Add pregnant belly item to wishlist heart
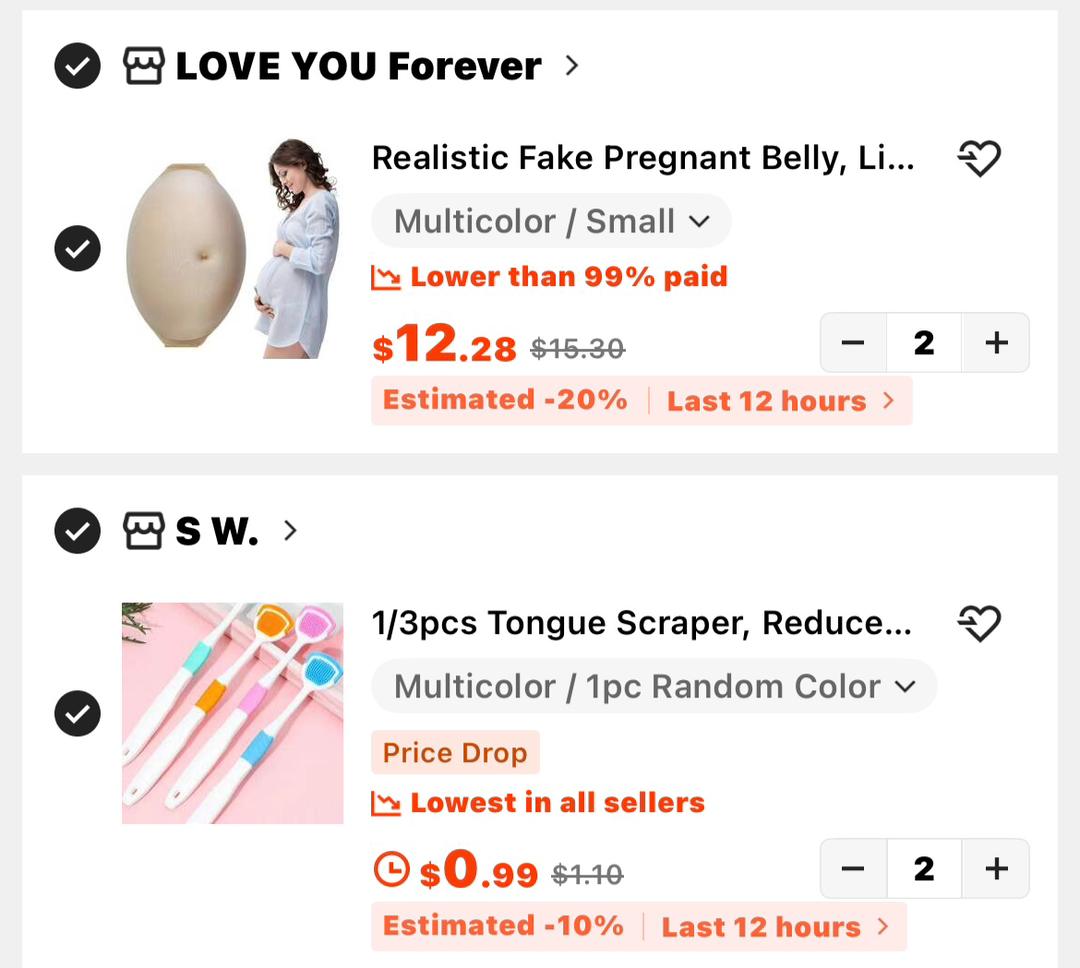The height and width of the screenshot is (968, 1080). 979,158
